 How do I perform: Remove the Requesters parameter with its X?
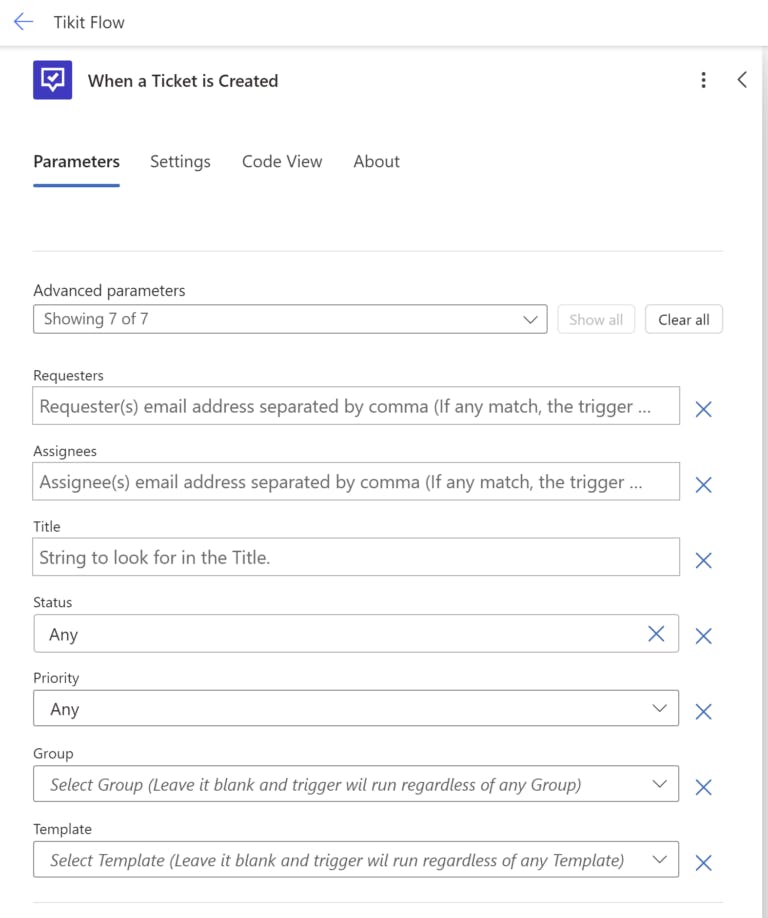pos(703,409)
